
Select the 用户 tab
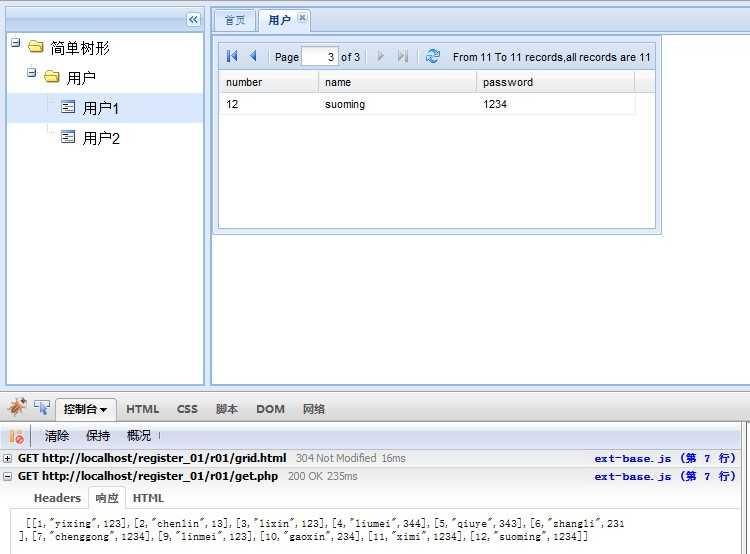click(x=279, y=20)
